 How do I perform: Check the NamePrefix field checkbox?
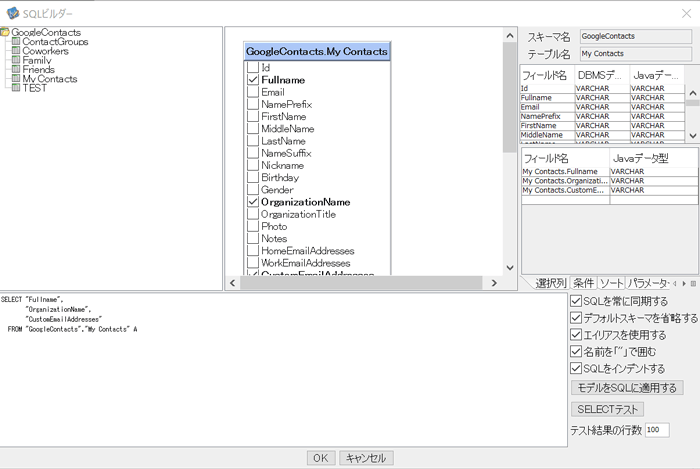(x=253, y=104)
